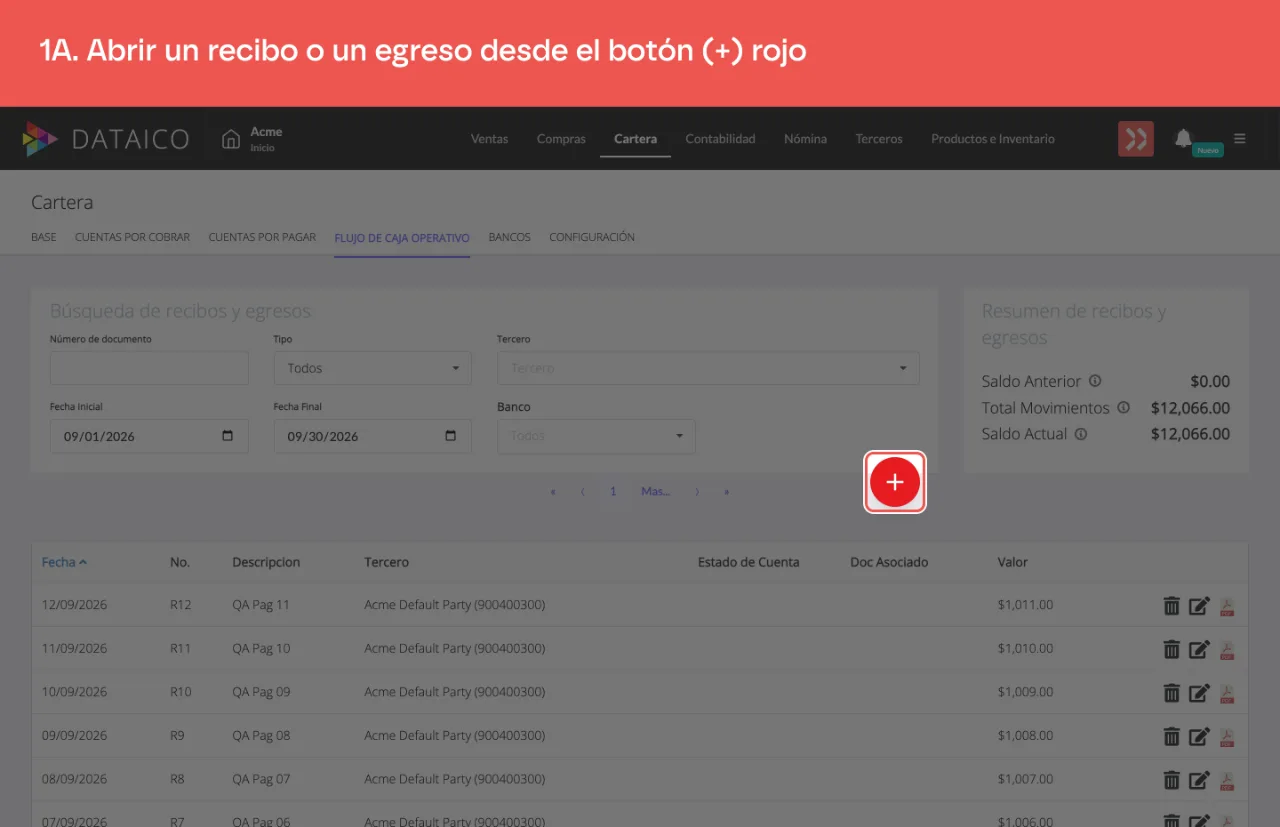Delete receipt R10 with trash icon
The width and height of the screenshot is (1280, 827).
coord(1171,692)
